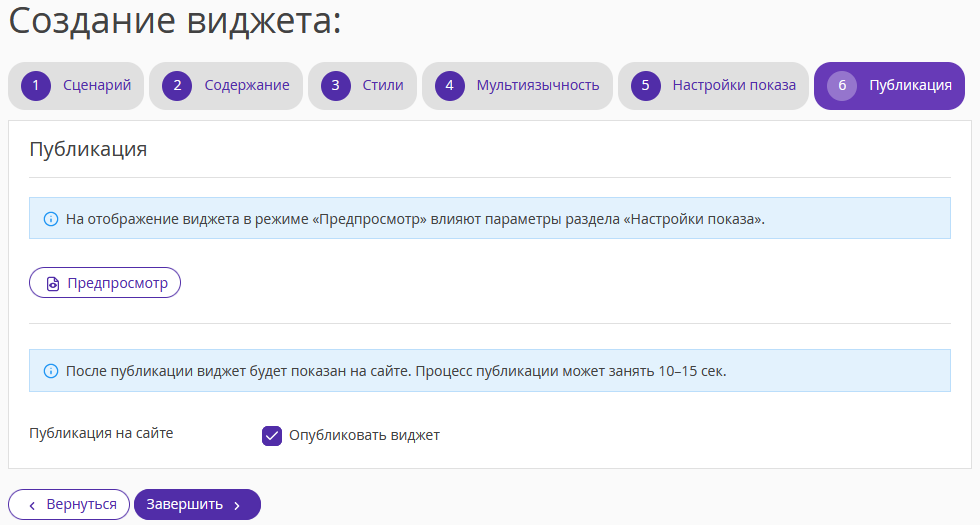Switch to step 3 Стили tab
This screenshot has width=980, height=525.
362,86
